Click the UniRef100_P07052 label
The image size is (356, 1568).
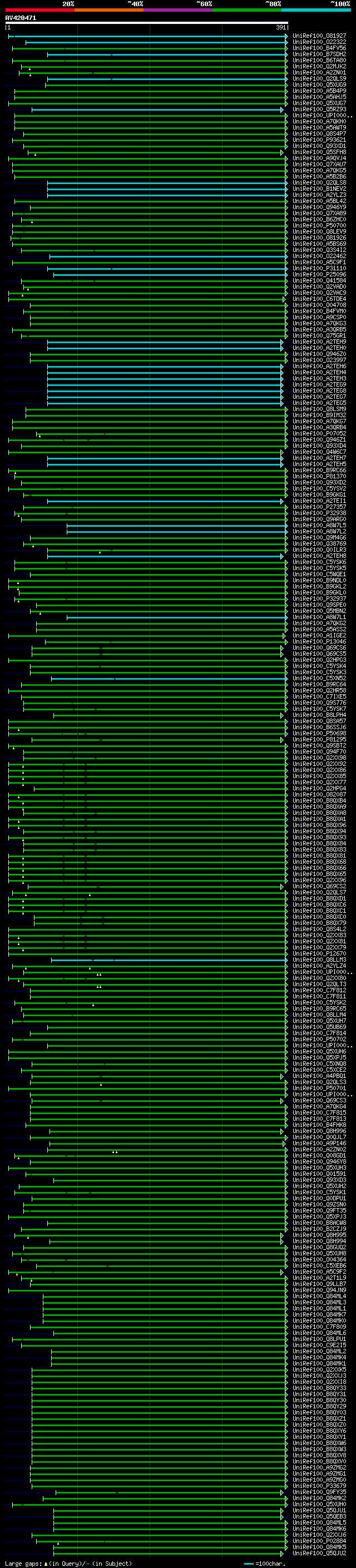coord(319,433)
